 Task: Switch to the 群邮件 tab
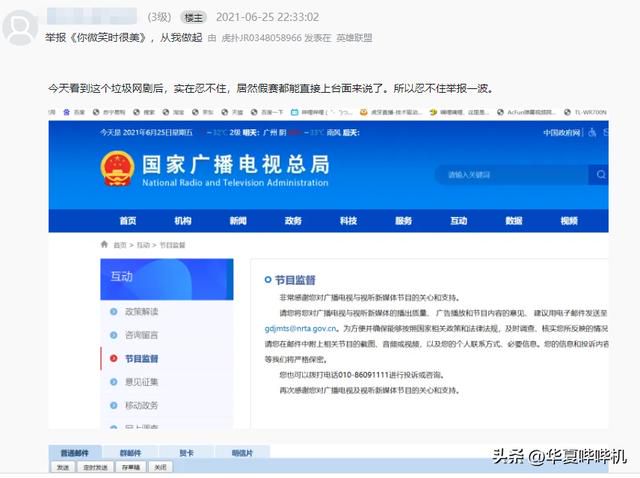131,453
